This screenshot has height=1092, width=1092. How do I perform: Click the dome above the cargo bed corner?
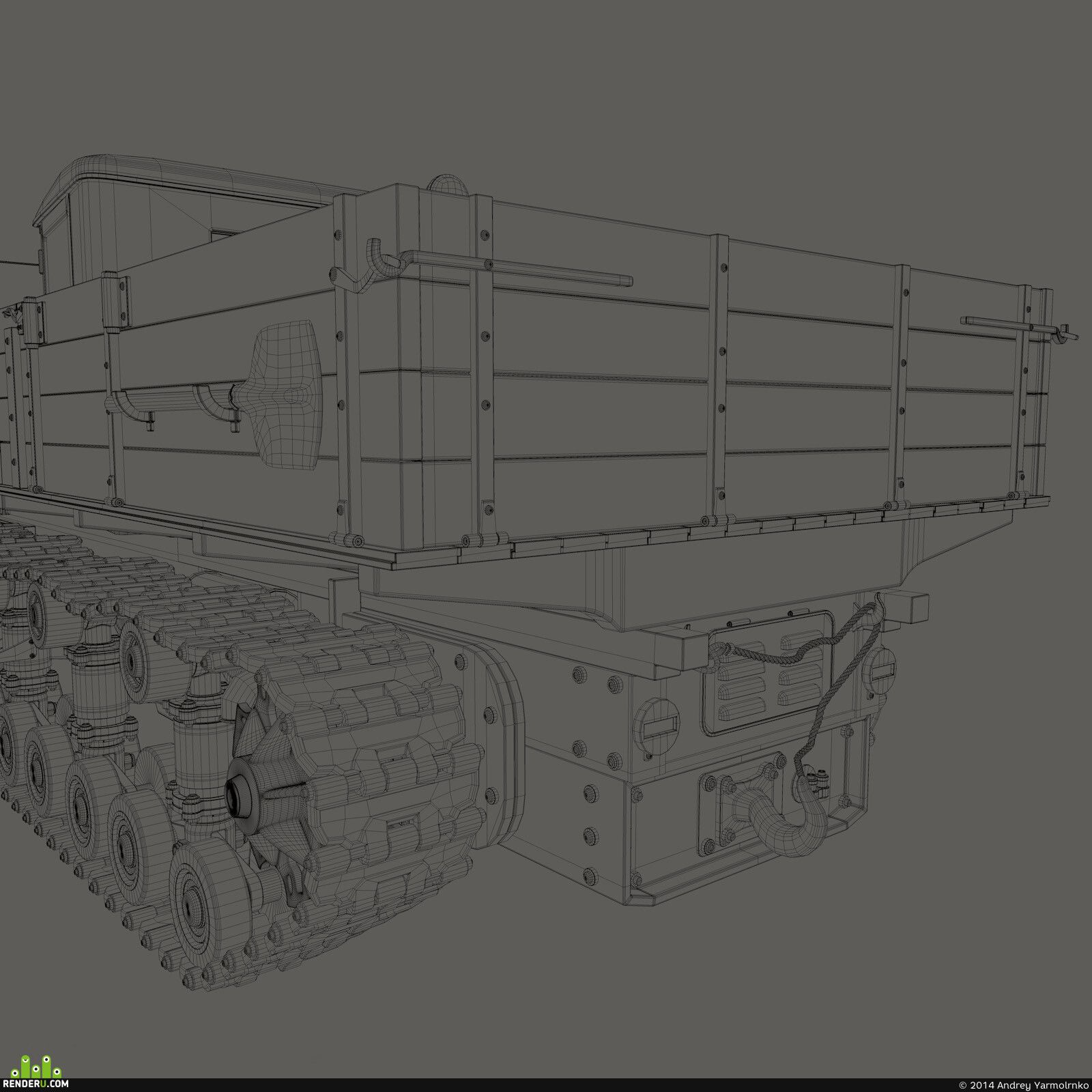[447, 184]
